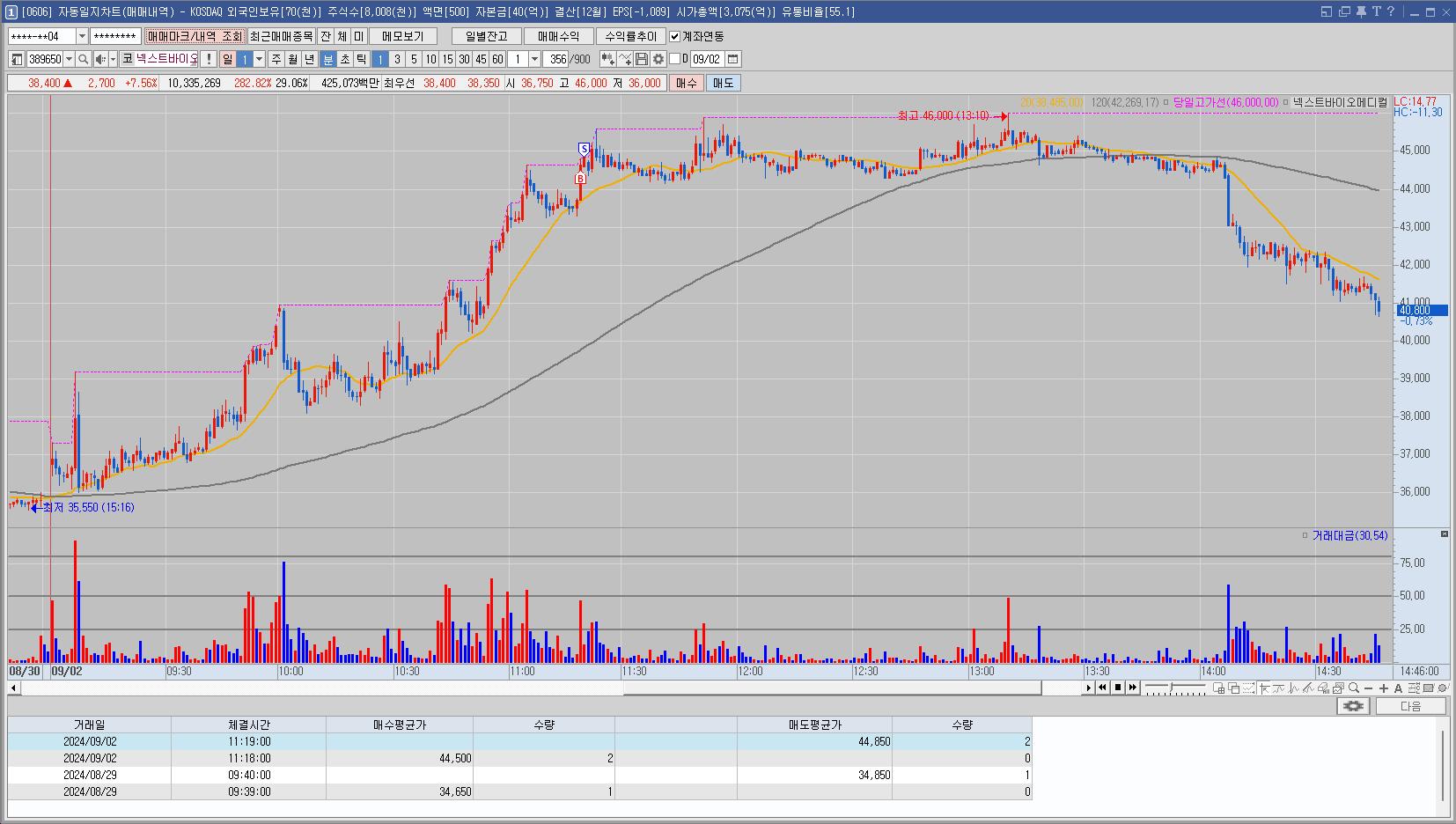
Task: Click the 매수평균가 column header
Action: coord(400,725)
